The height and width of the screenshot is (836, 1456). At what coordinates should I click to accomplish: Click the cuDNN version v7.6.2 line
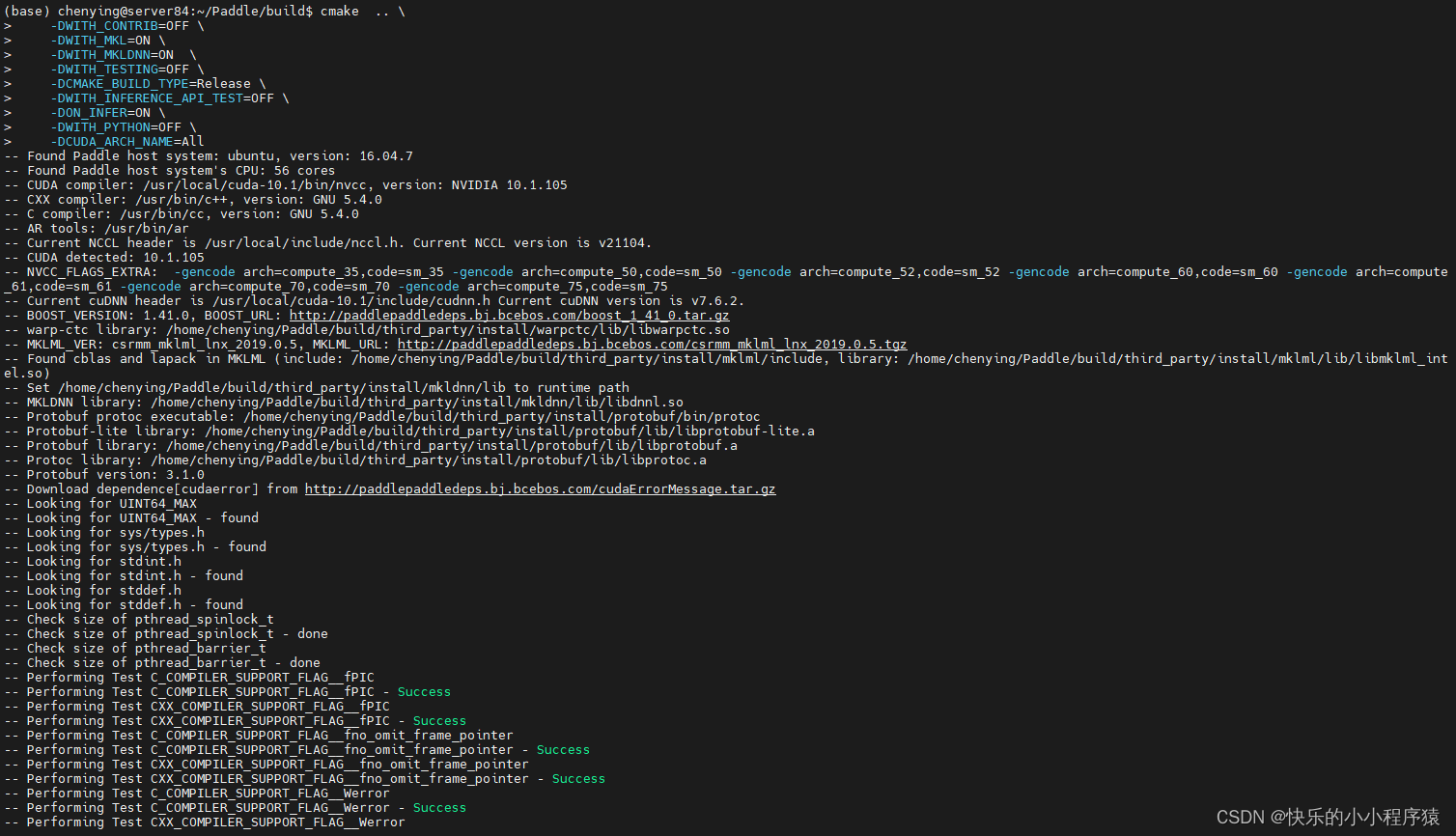click(375, 301)
